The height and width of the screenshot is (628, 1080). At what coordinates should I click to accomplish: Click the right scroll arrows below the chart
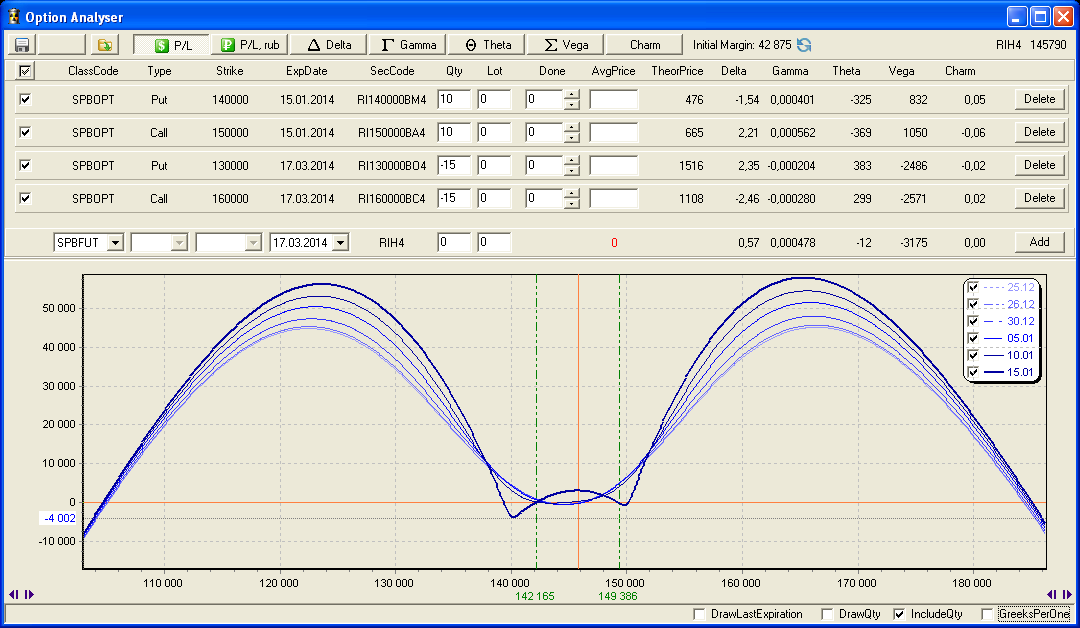coord(1057,594)
